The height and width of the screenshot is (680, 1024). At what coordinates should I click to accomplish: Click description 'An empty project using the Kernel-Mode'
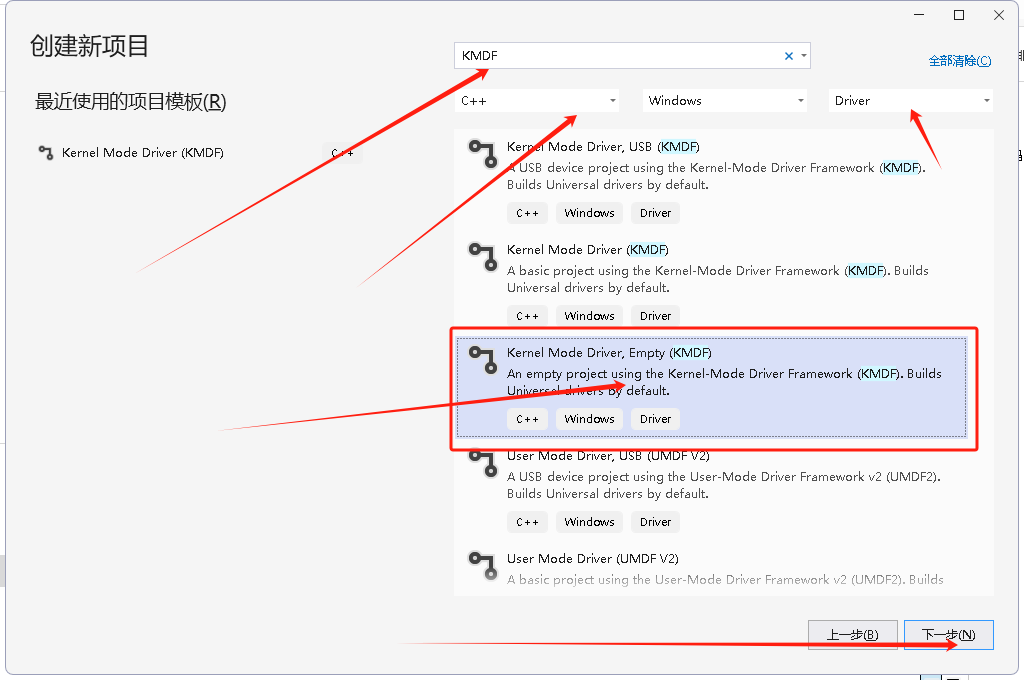(724, 382)
